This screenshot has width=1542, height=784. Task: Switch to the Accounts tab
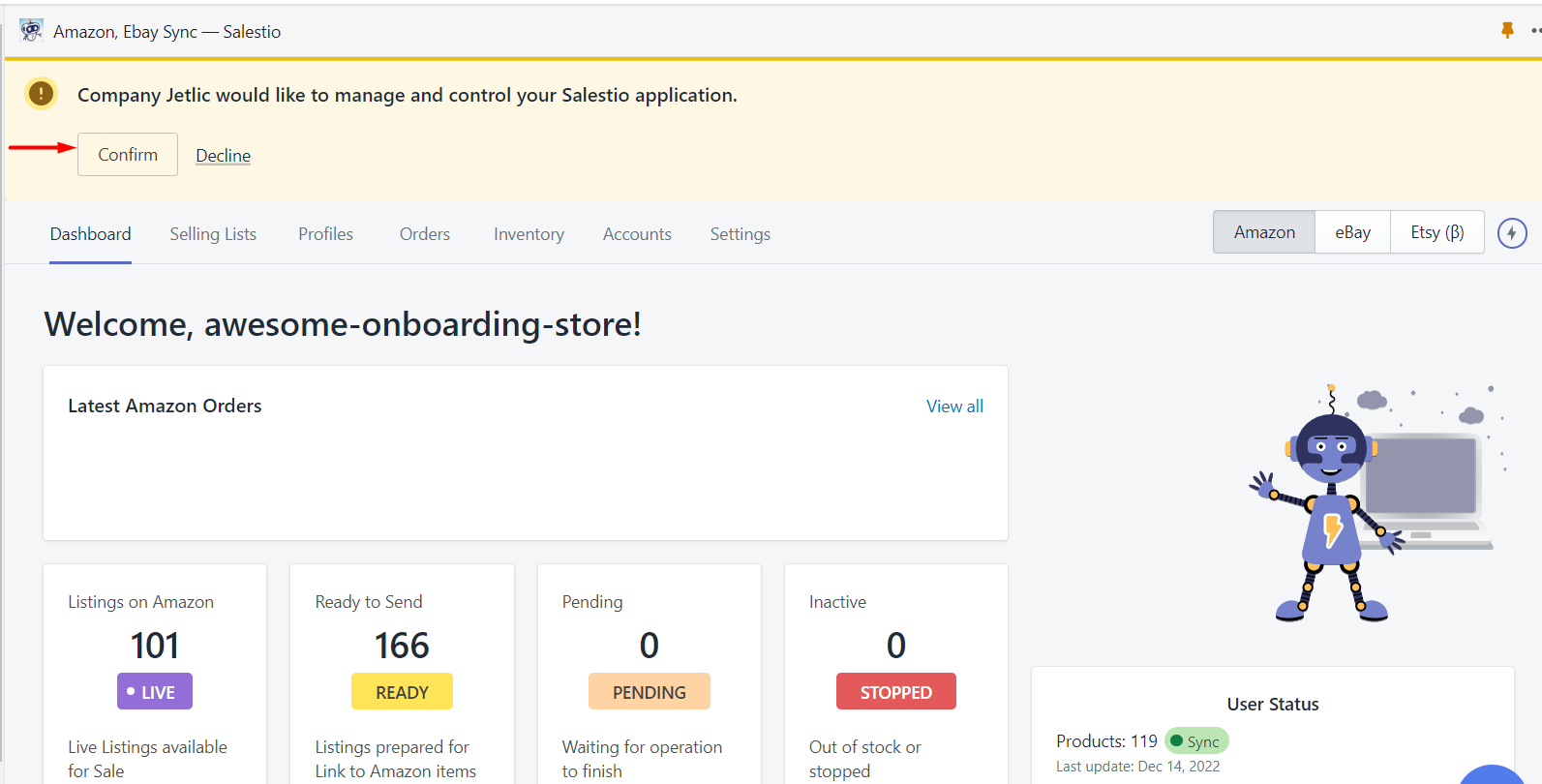[x=637, y=234]
